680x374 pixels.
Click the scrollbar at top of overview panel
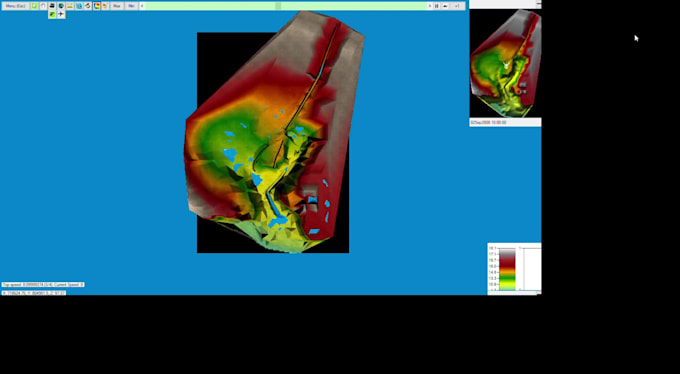click(x=538, y=4)
